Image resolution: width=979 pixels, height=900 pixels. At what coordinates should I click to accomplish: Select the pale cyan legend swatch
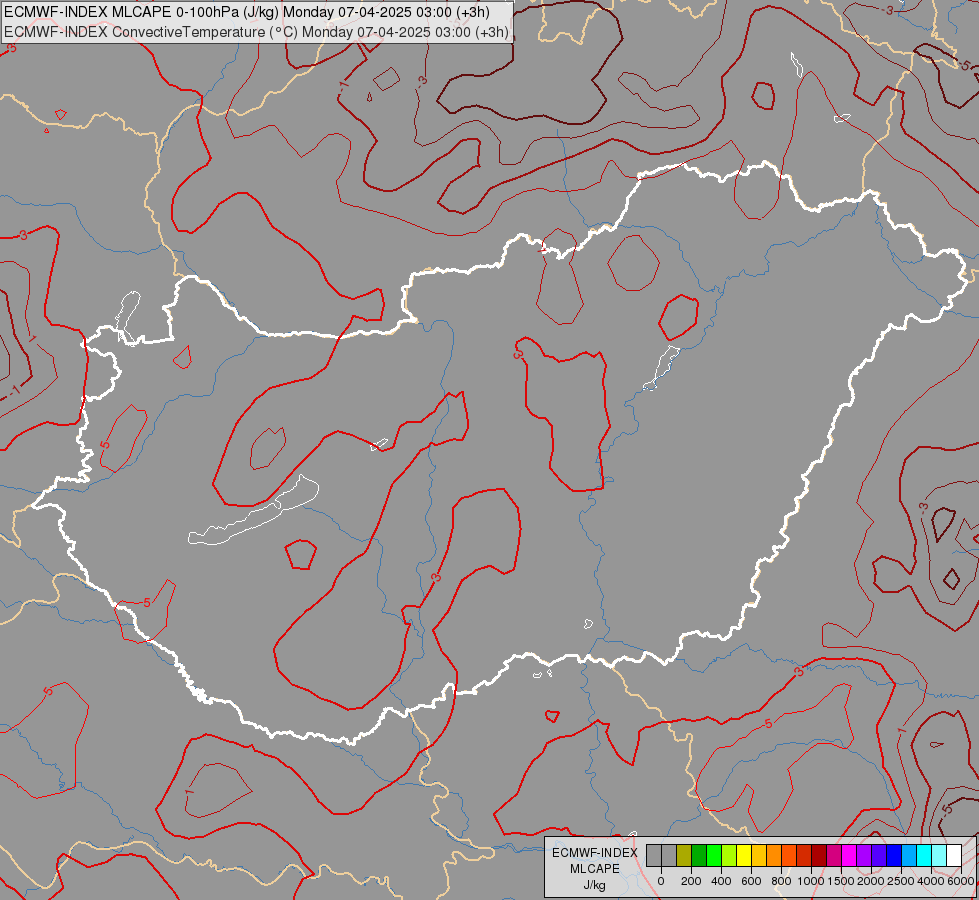click(x=940, y=855)
